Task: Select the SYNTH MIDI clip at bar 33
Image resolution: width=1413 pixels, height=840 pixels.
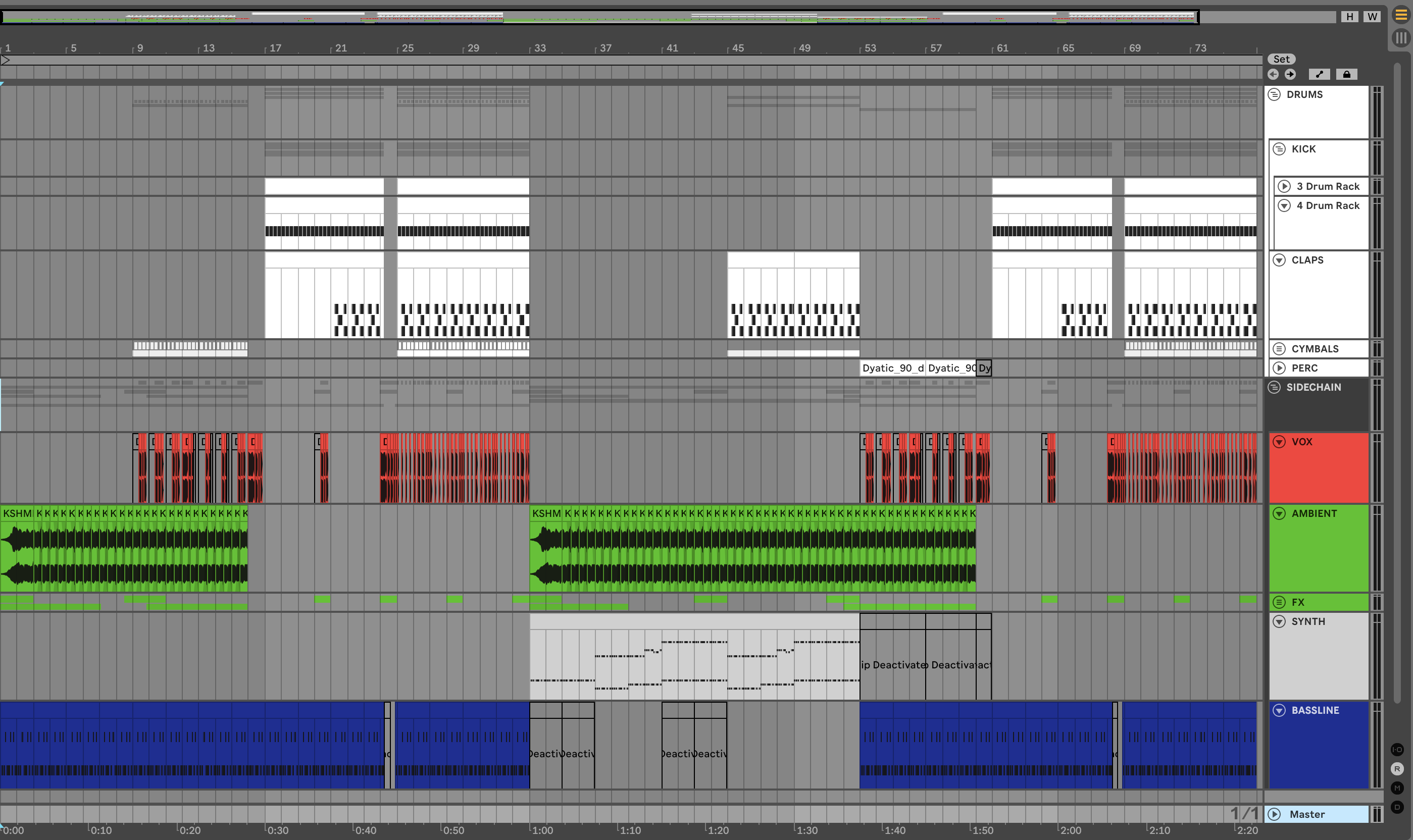Action: coord(694,657)
